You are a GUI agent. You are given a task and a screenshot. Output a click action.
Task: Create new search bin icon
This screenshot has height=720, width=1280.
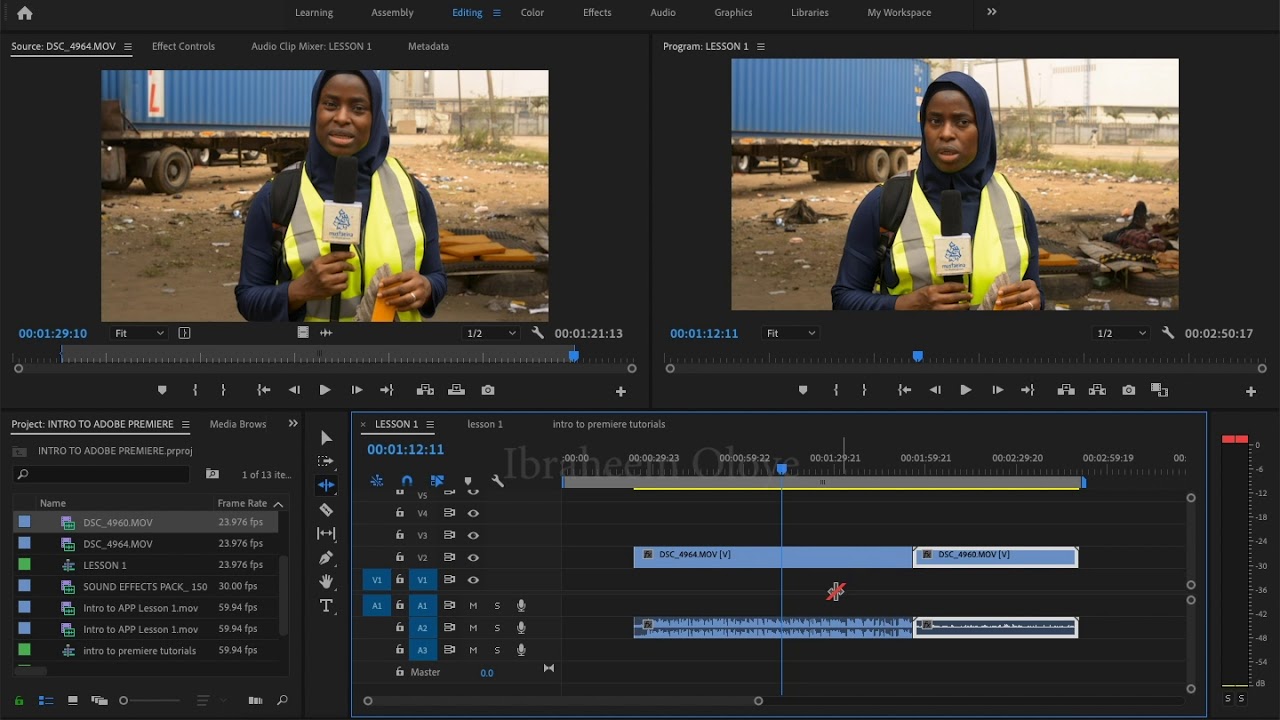coord(212,474)
